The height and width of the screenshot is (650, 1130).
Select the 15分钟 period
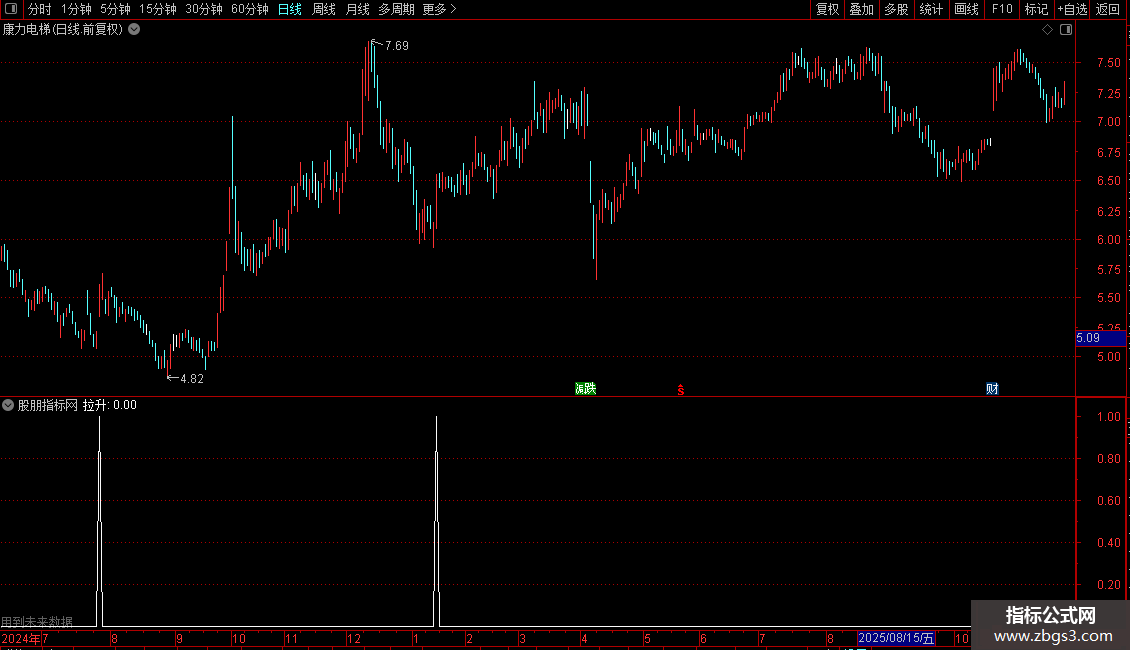pos(158,9)
